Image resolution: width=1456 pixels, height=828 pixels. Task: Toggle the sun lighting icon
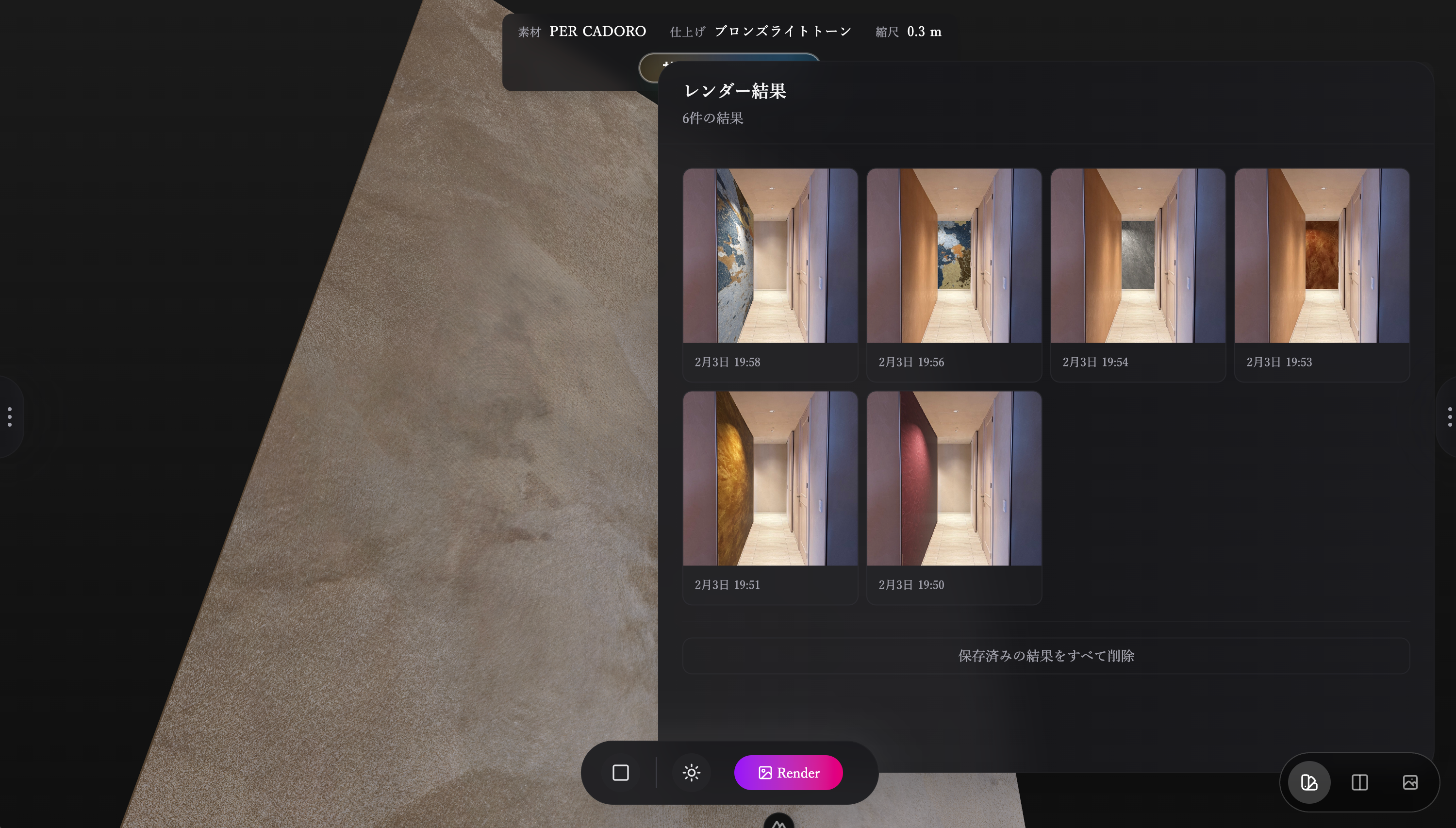(x=691, y=772)
